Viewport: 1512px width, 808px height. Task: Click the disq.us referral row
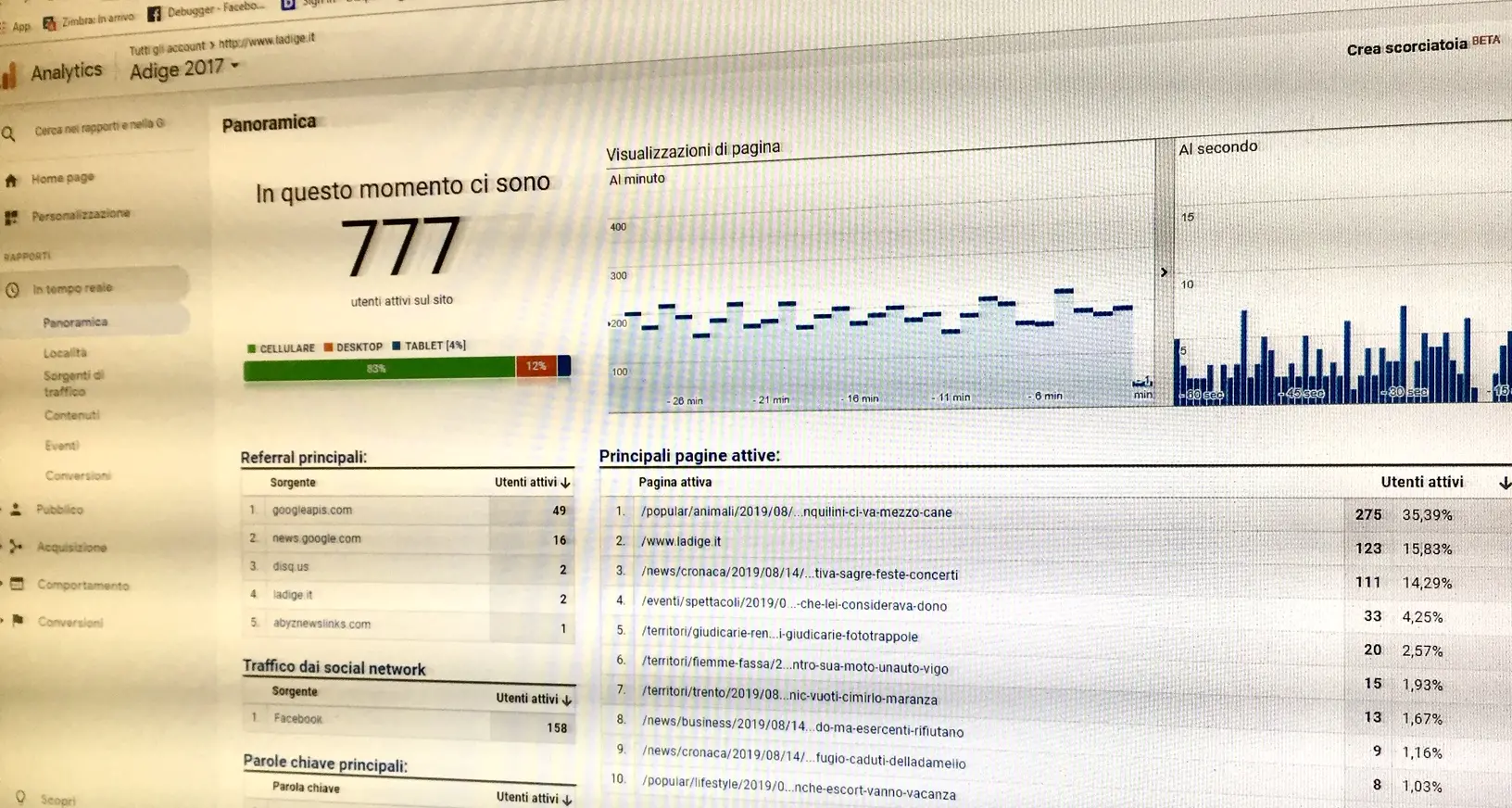point(408,568)
